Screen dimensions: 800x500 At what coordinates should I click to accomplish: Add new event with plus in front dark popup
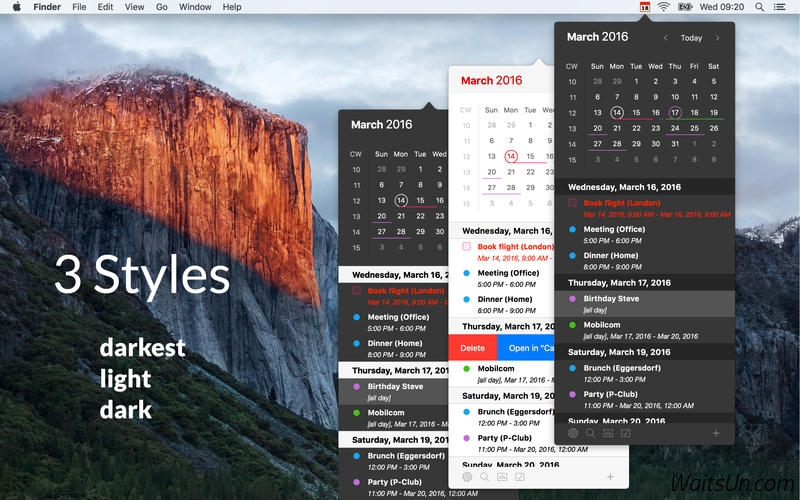pos(716,433)
